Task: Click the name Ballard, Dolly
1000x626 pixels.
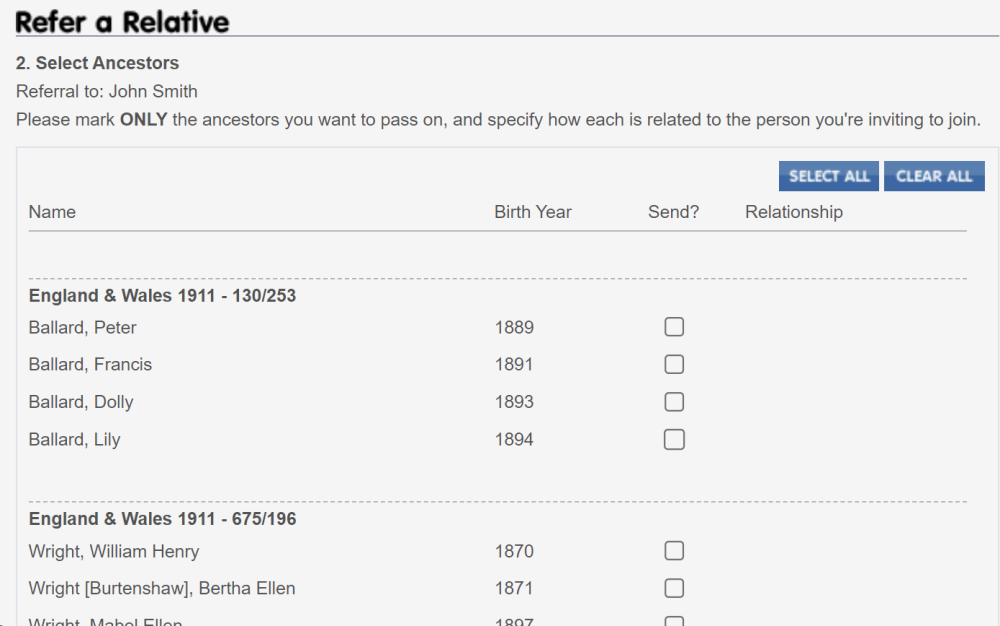Action: point(81,402)
